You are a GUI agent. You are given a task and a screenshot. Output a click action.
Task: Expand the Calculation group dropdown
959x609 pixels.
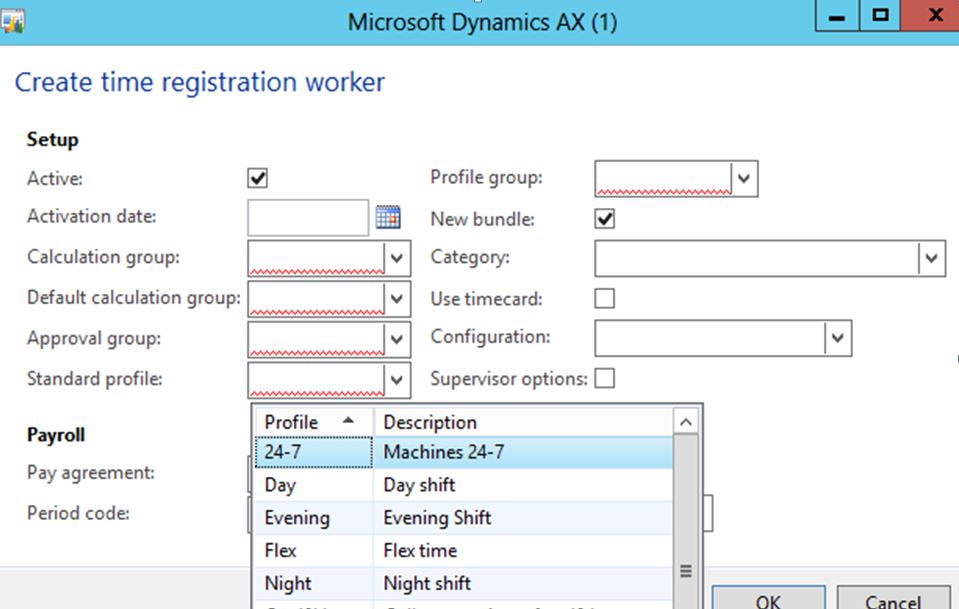pyautogui.click(x=398, y=258)
